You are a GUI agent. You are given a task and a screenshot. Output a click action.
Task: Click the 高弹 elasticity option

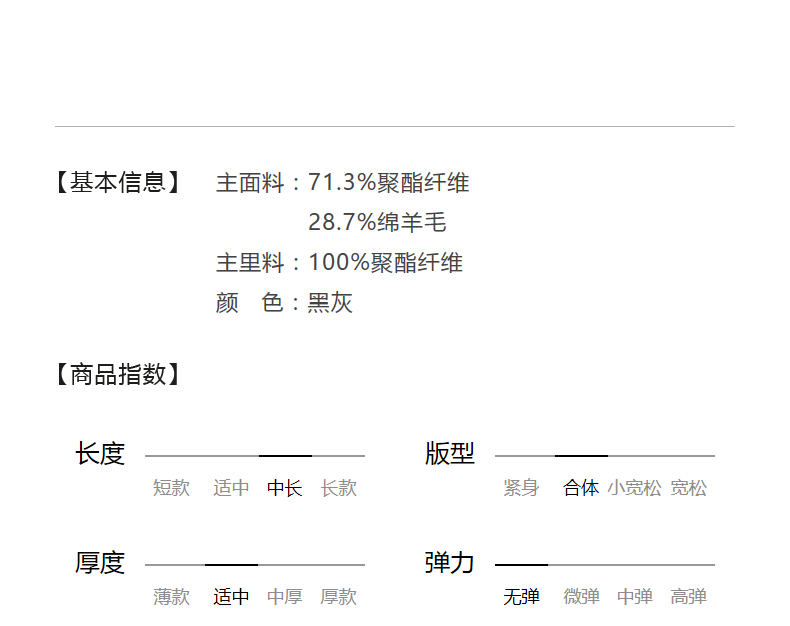pos(689,597)
